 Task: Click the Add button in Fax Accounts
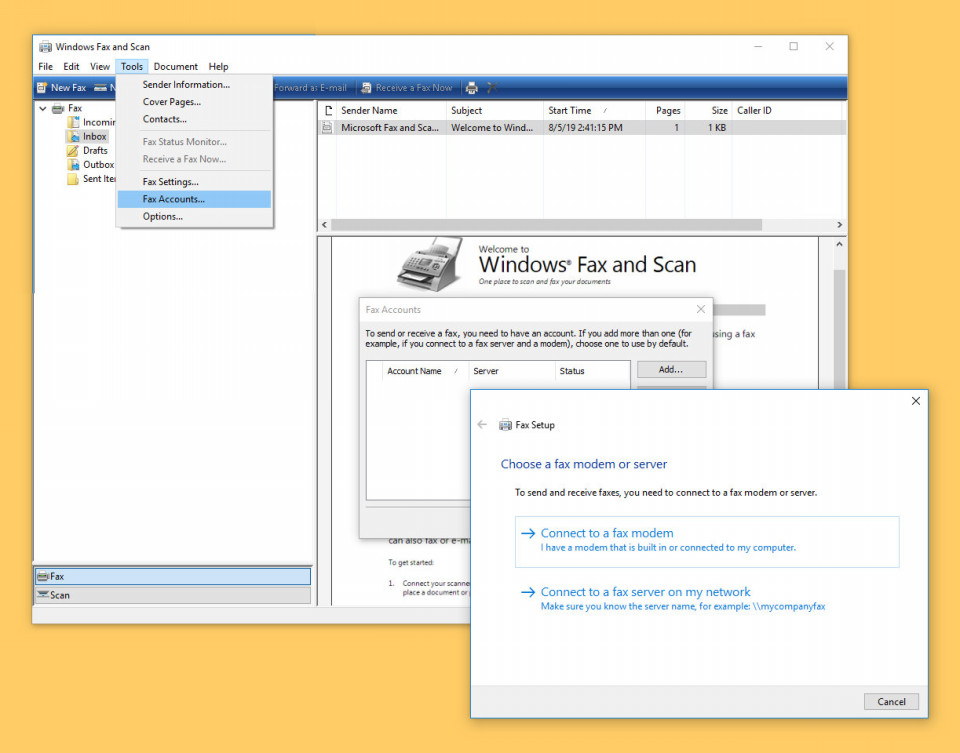670,370
